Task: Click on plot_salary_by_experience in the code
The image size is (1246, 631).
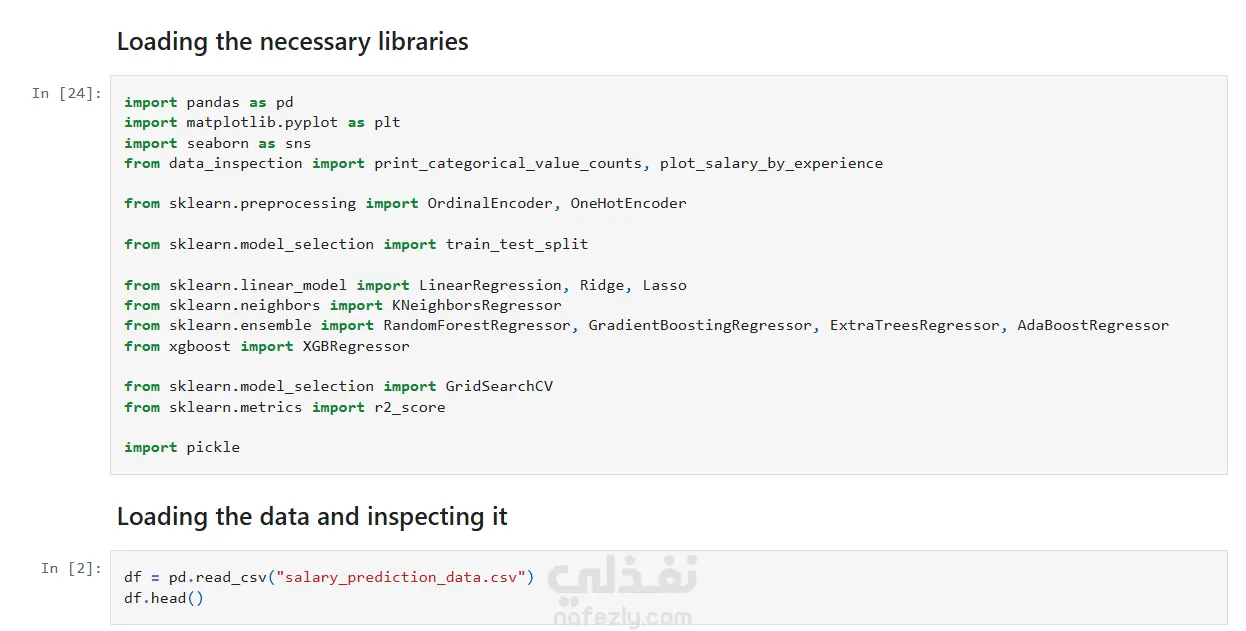Action: 771,163
